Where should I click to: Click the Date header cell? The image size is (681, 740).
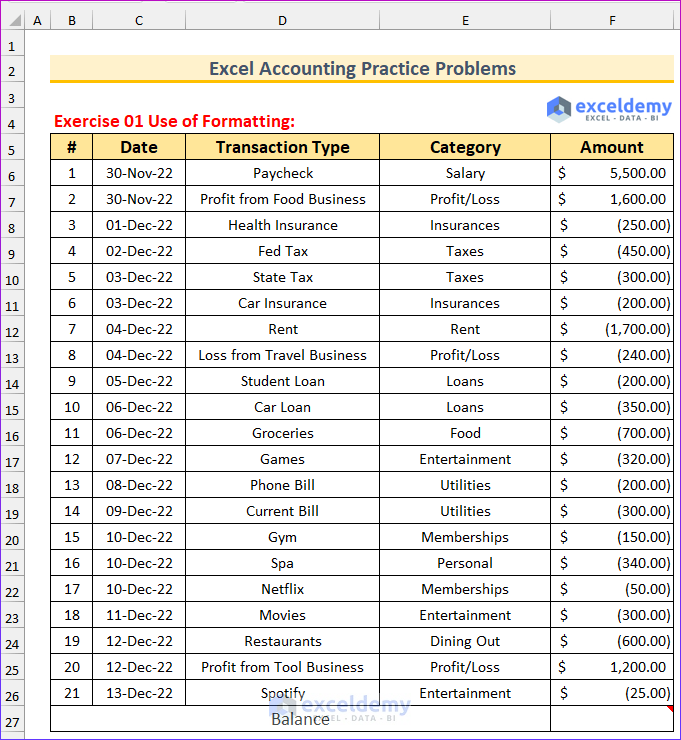point(139,147)
